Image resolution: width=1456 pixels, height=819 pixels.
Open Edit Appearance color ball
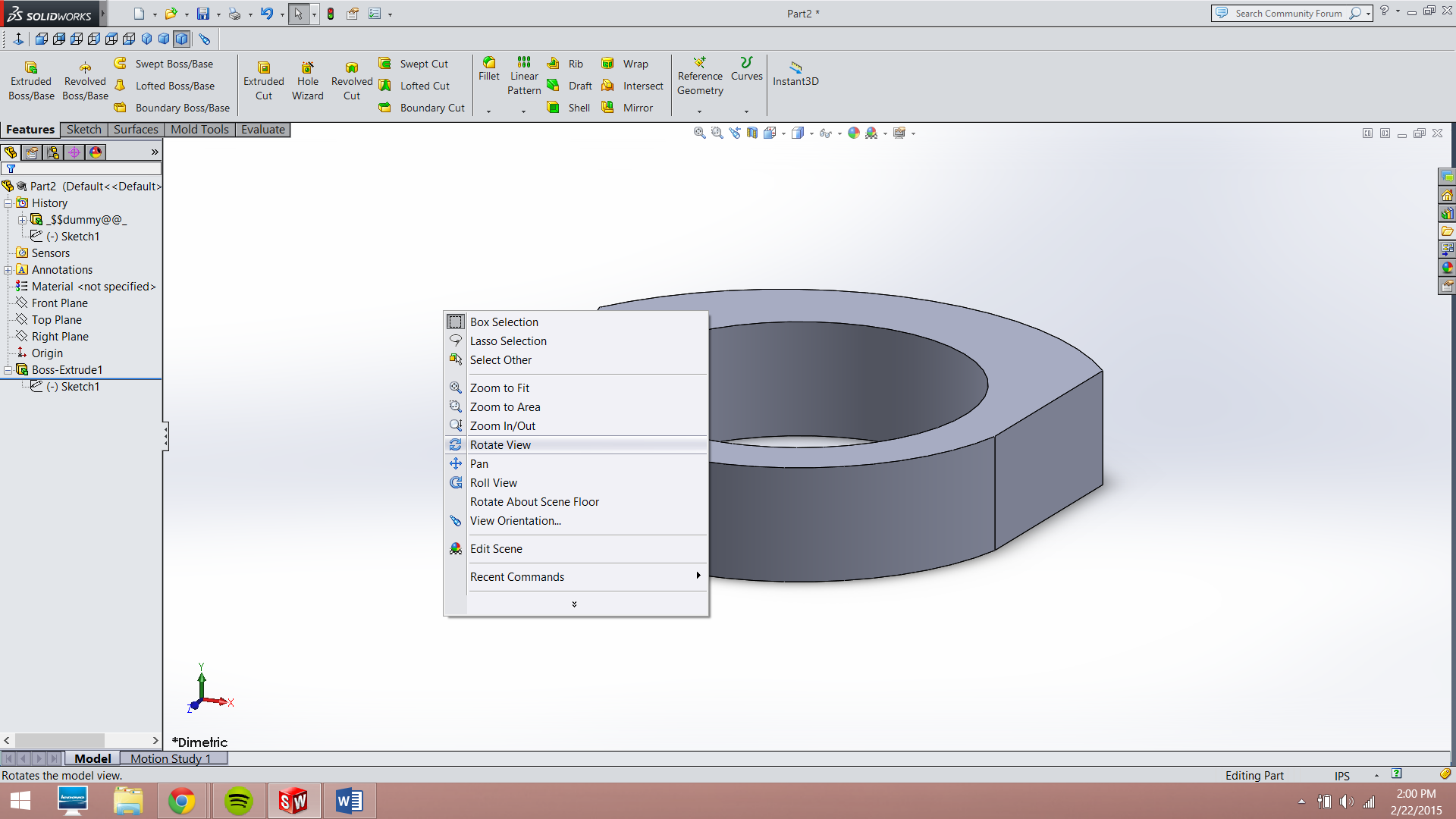(x=853, y=133)
